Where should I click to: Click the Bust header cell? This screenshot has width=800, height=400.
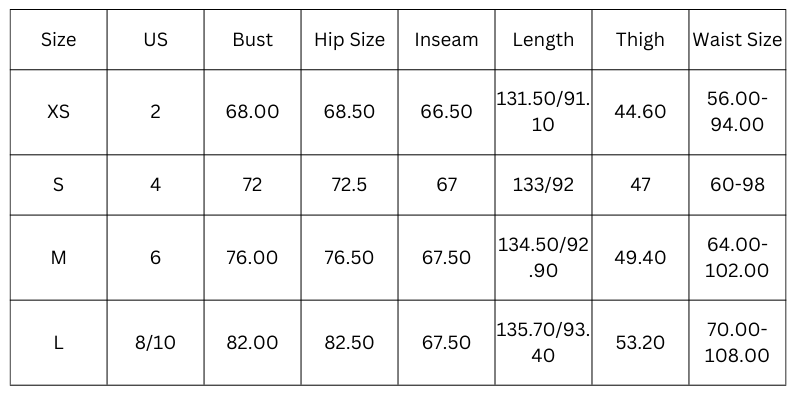click(252, 40)
